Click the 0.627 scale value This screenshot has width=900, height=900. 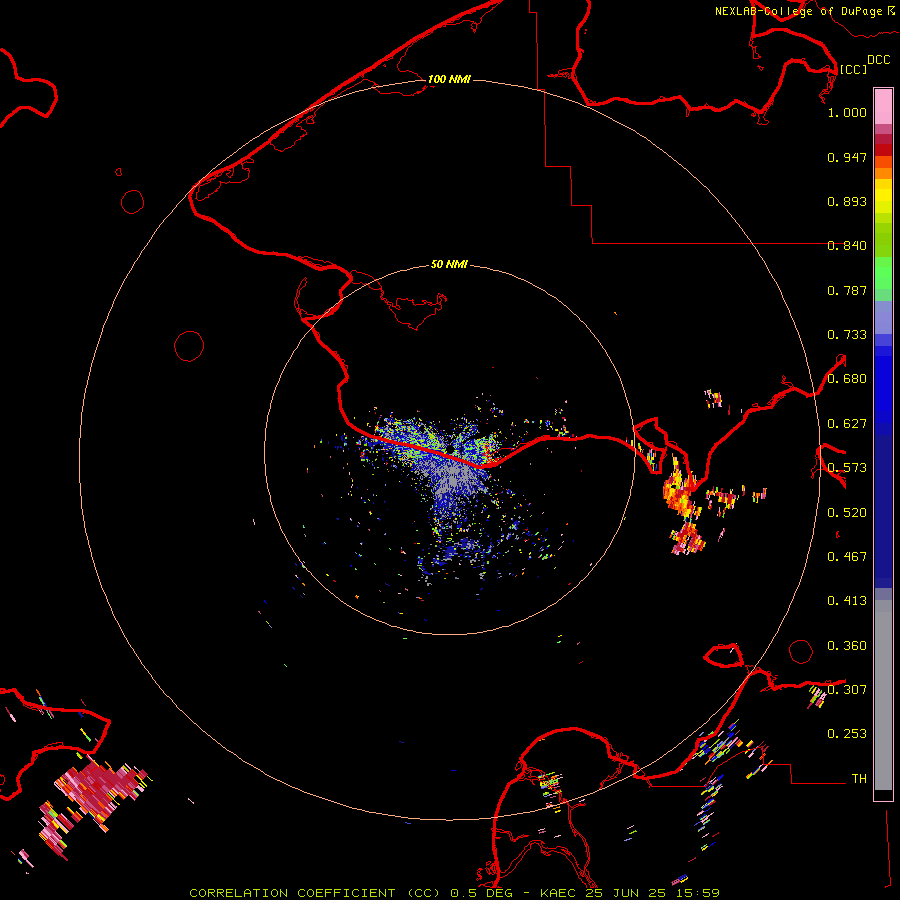(x=847, y=424)
